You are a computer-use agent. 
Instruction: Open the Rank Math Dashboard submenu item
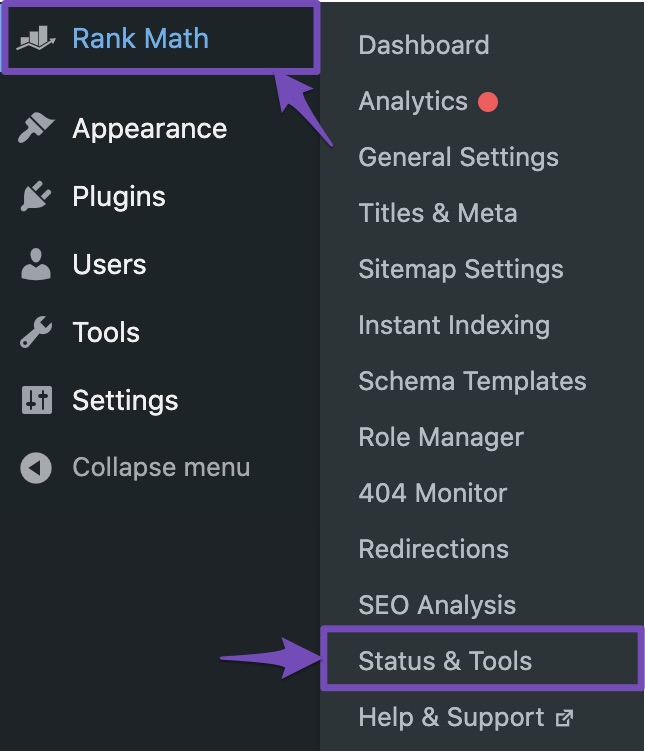point(423,45)
